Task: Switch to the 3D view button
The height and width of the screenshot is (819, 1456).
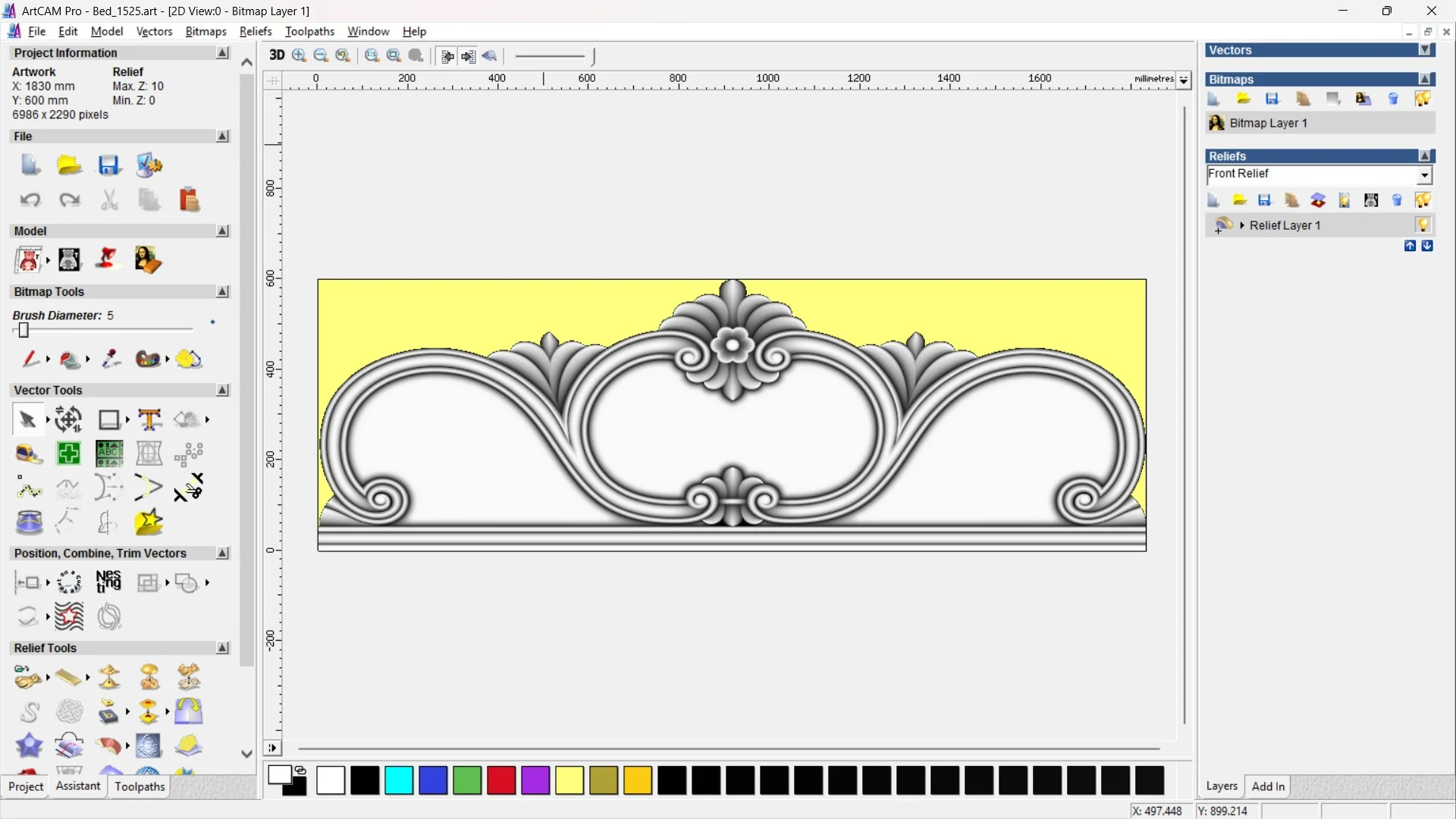Action: point(277,55)
